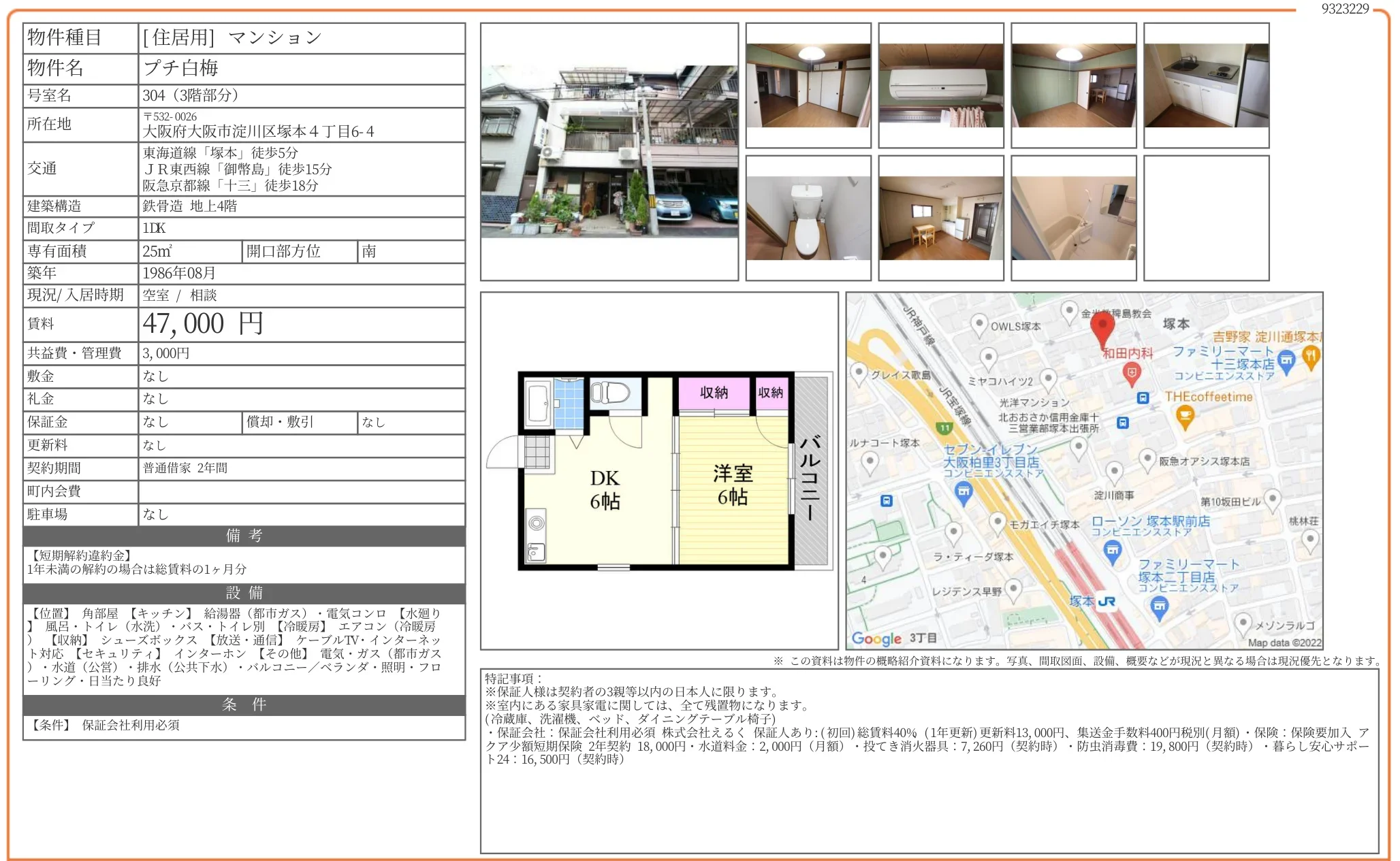Open the kitchen sink photo thumbnail
The width and height of the screenshot is (1400, 861).
click(x=1206, y=85)
